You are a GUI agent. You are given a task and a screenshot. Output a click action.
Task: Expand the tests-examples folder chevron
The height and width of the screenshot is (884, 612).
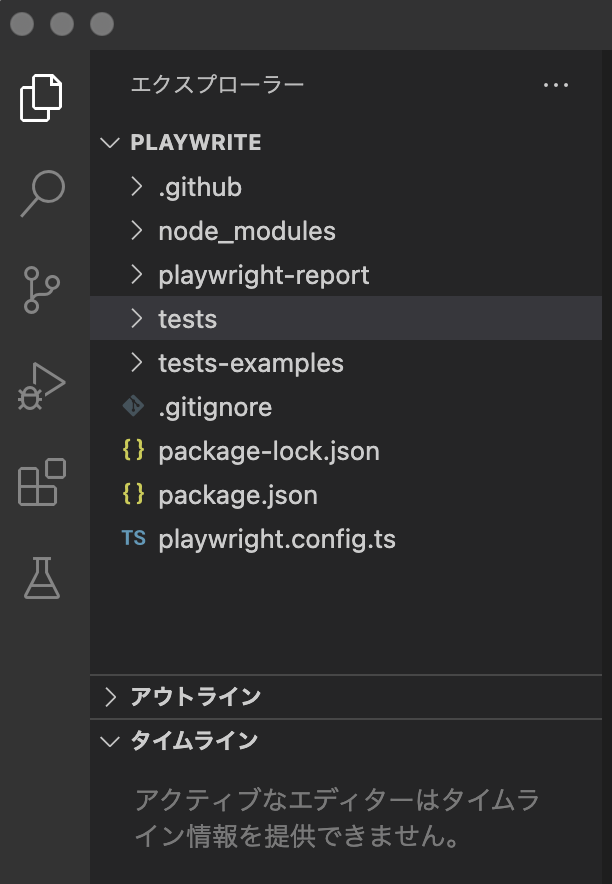[136, 362]
